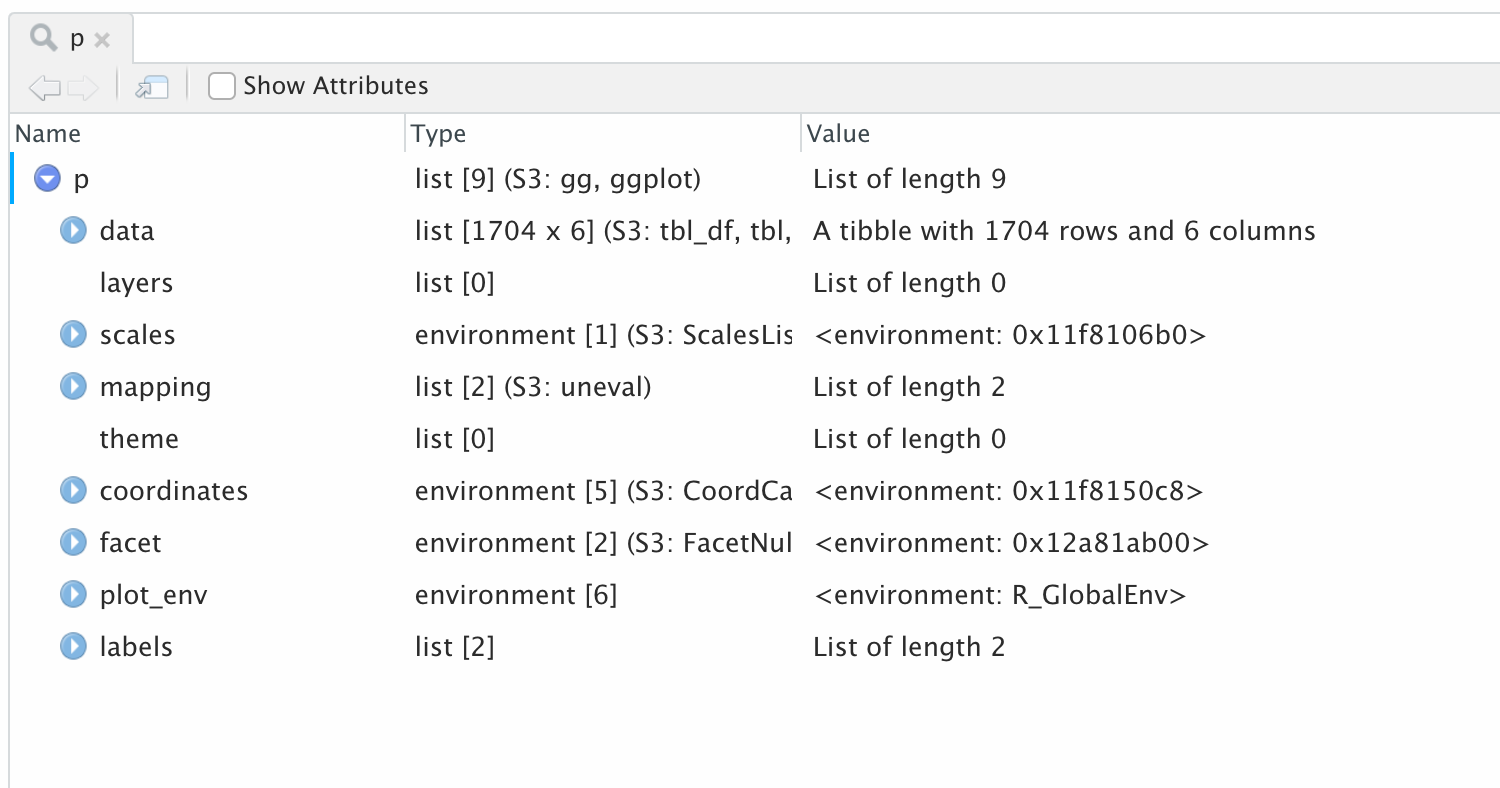Close the p viewer tab
This screenshot has width=1500, height=788.
point(102,40)
